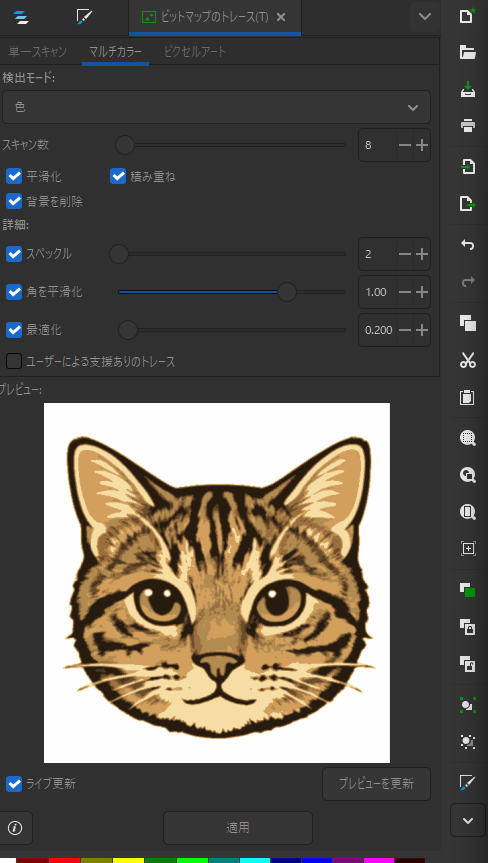Increase 最適化 value with plus
488x863 pixels.
(x=422, y=330)
